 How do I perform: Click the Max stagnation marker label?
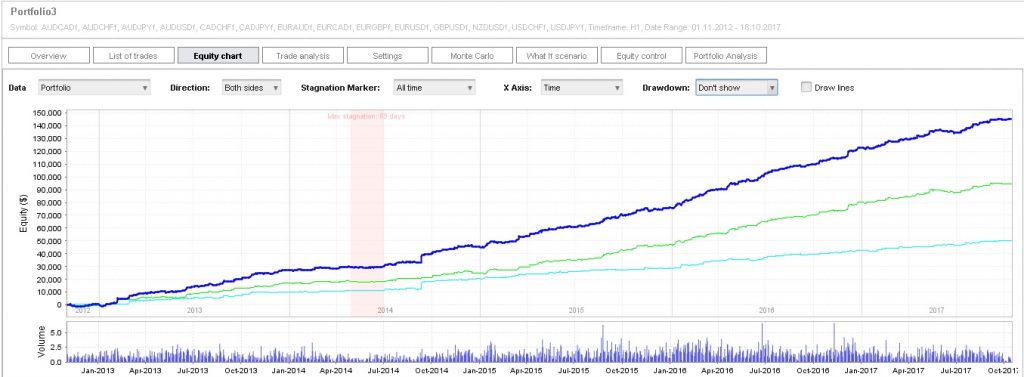[367, 116]
